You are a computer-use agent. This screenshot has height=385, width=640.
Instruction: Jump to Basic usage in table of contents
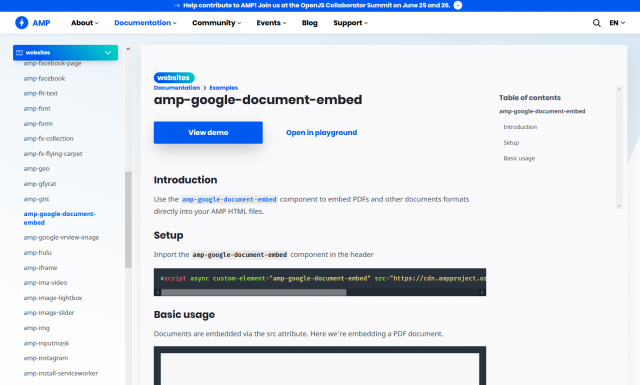(x=519, y=158)
